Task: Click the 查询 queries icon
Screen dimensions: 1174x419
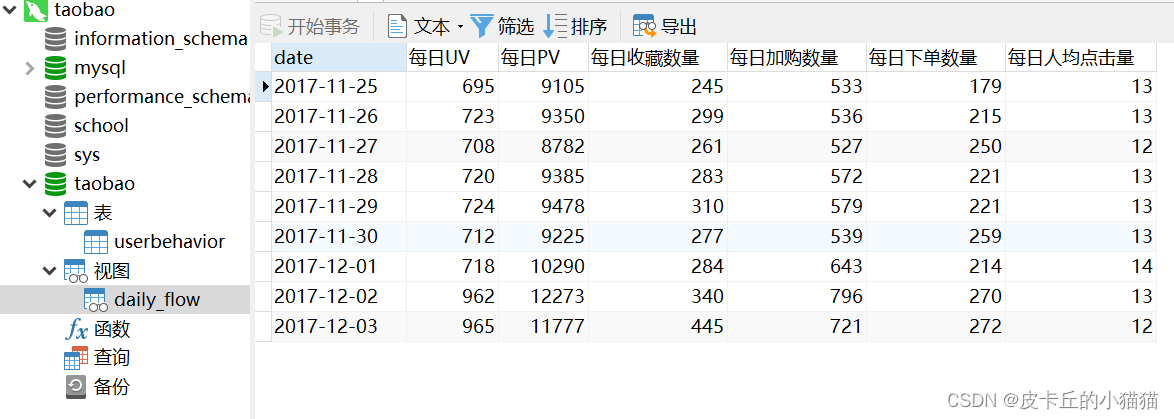Action: (x=76, y=358)
